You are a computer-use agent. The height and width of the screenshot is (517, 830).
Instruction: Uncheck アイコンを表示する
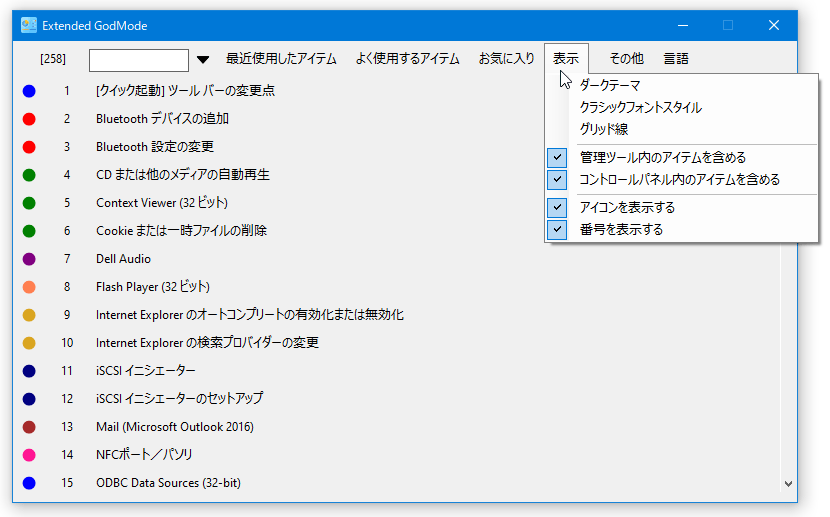557,207
